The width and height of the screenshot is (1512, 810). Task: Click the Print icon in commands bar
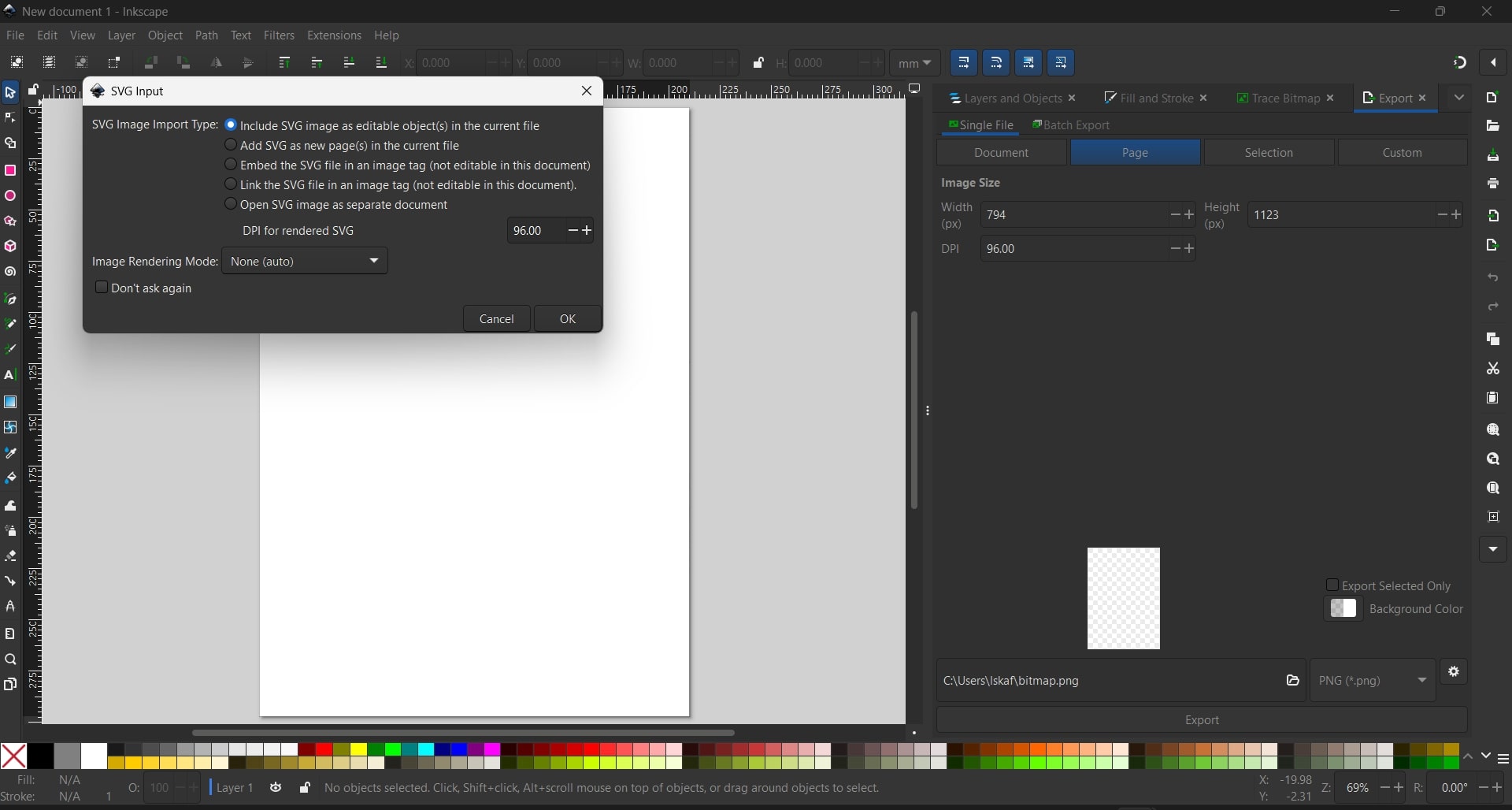click(x=1492, y=184)
